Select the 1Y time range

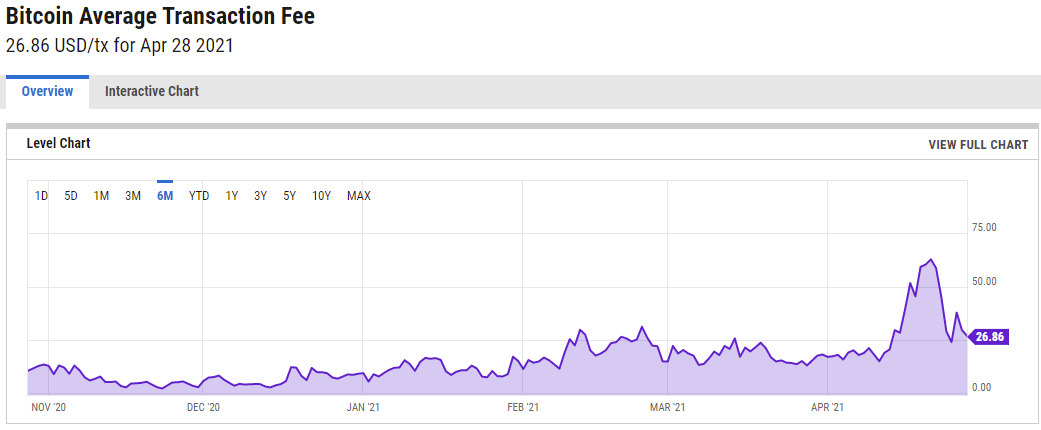pos(232,196)
